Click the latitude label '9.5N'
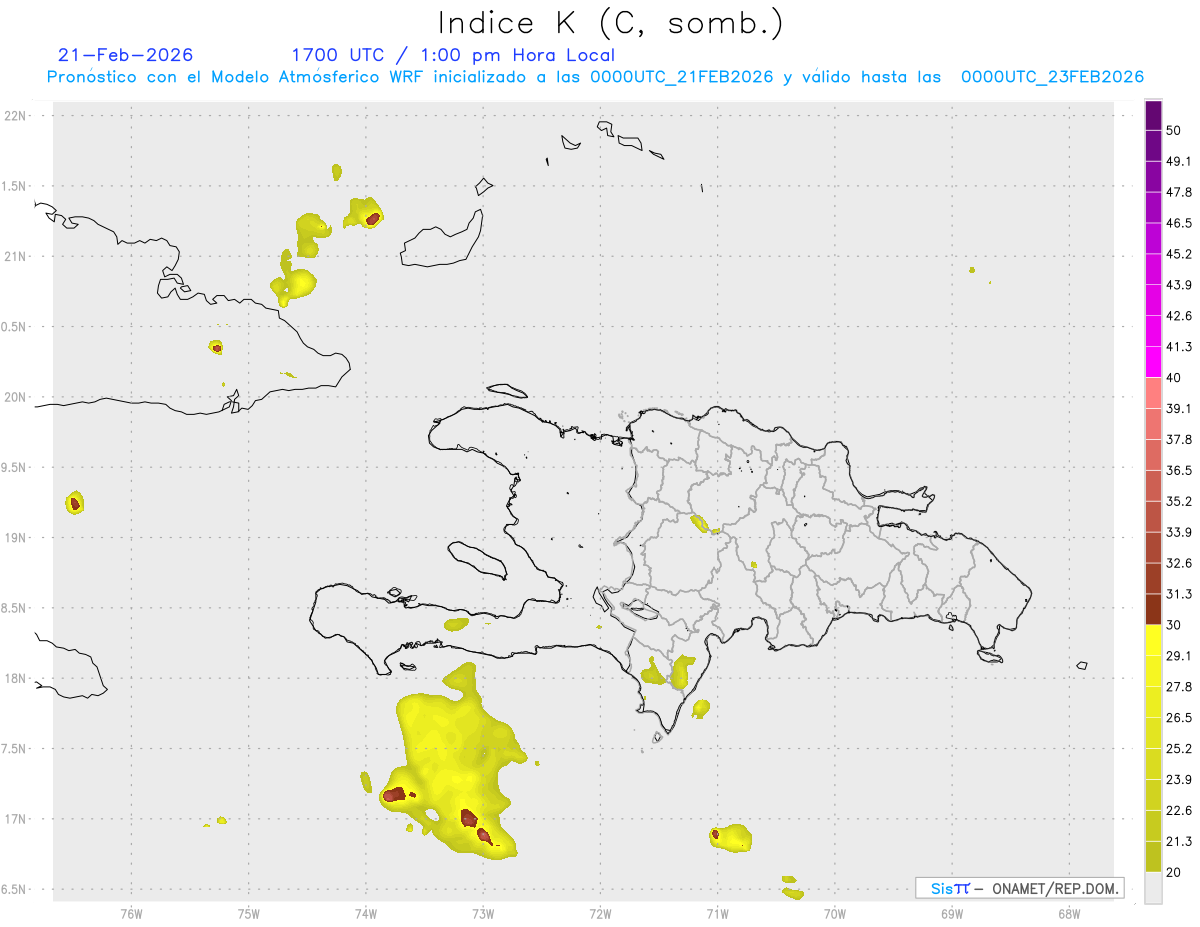Screen dimensions: 1200x927 (15, 468)
